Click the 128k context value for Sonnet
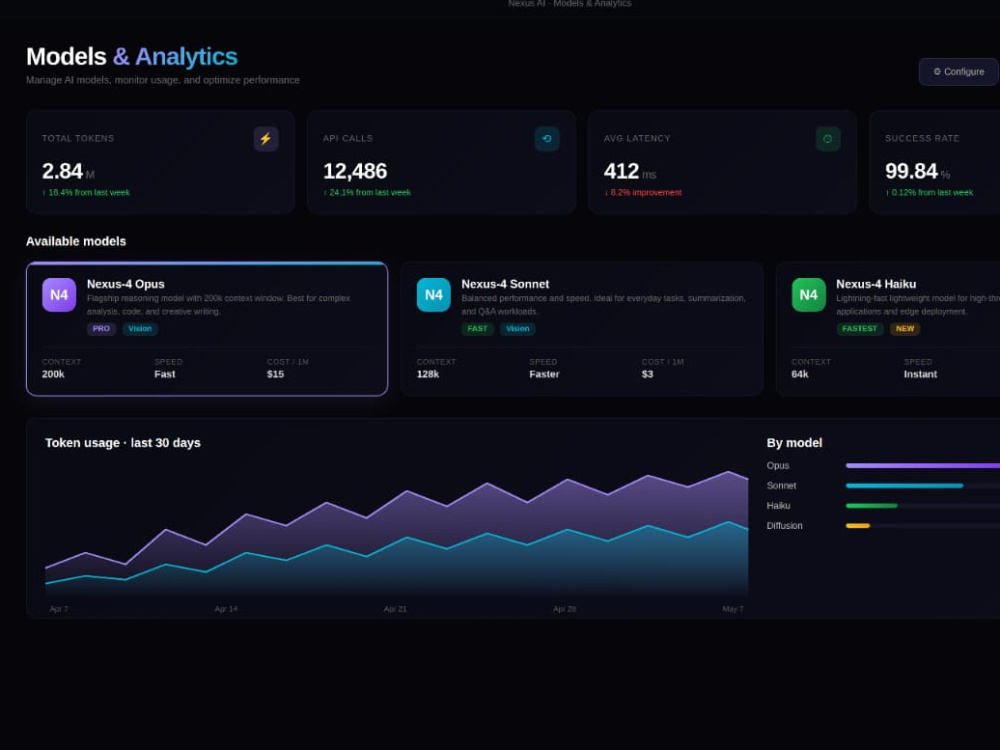 pyautogui.click(x=428, y=374)
